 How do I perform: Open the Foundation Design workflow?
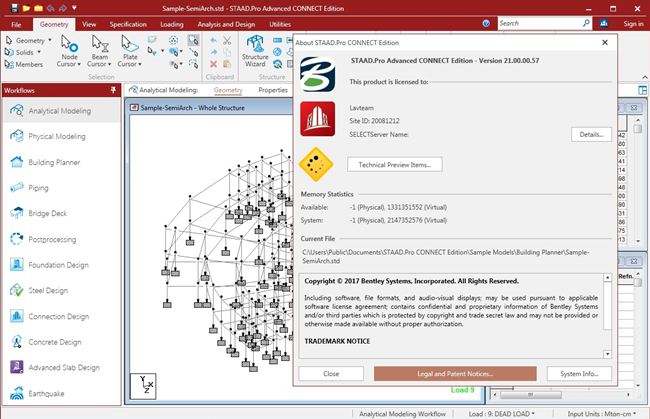(x=61, y=265)
